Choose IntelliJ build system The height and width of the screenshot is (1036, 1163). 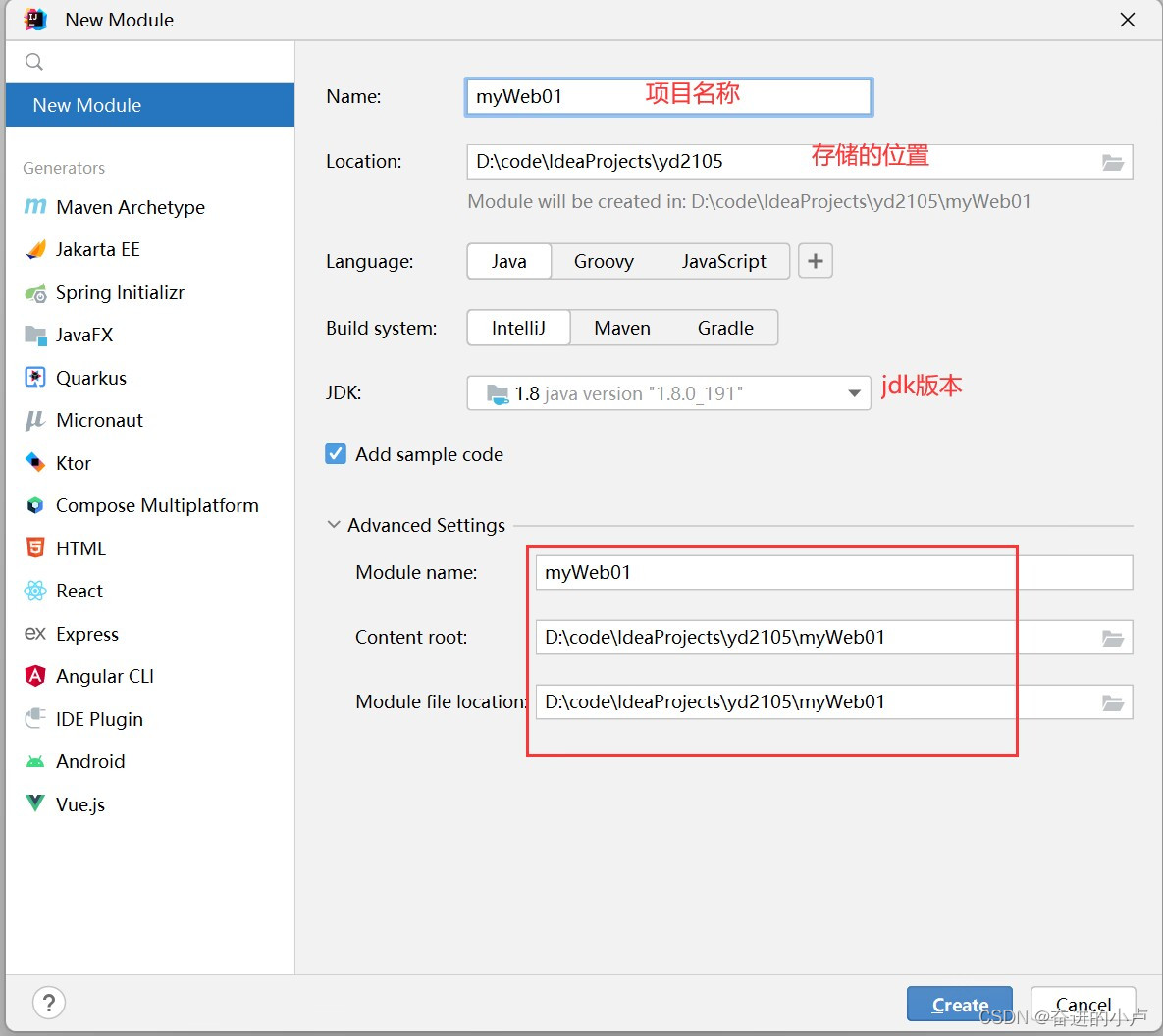point(518,328)
